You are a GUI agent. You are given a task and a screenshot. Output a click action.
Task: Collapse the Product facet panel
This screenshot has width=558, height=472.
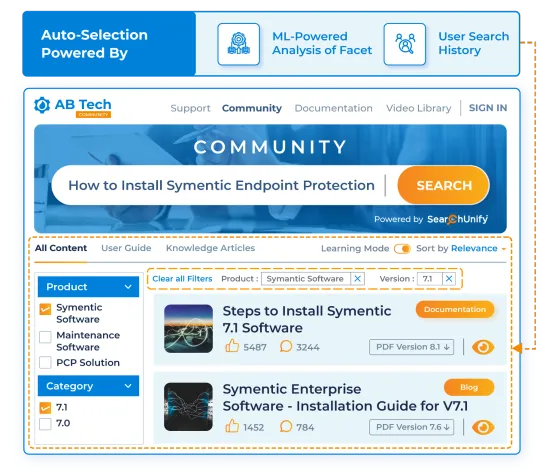click(128, 287)
